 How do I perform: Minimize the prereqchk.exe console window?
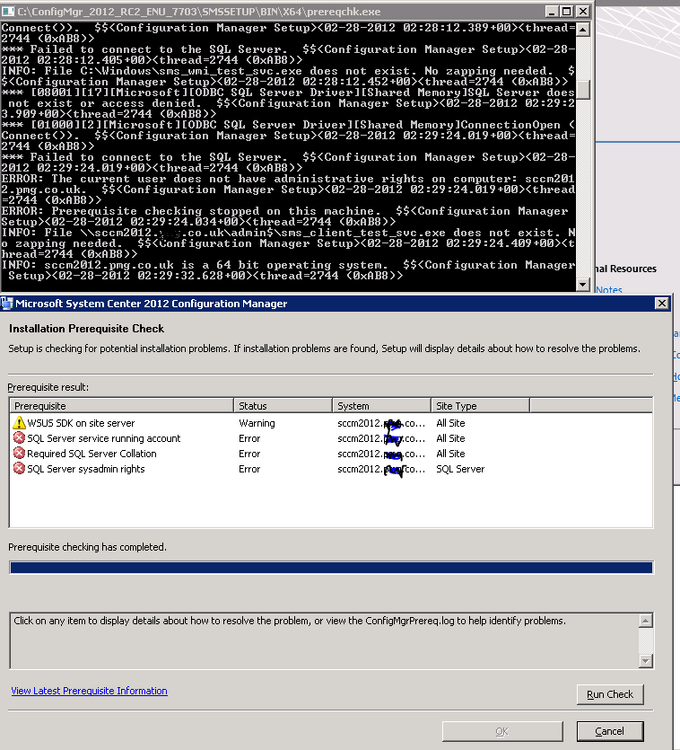(x=552, y=11)
